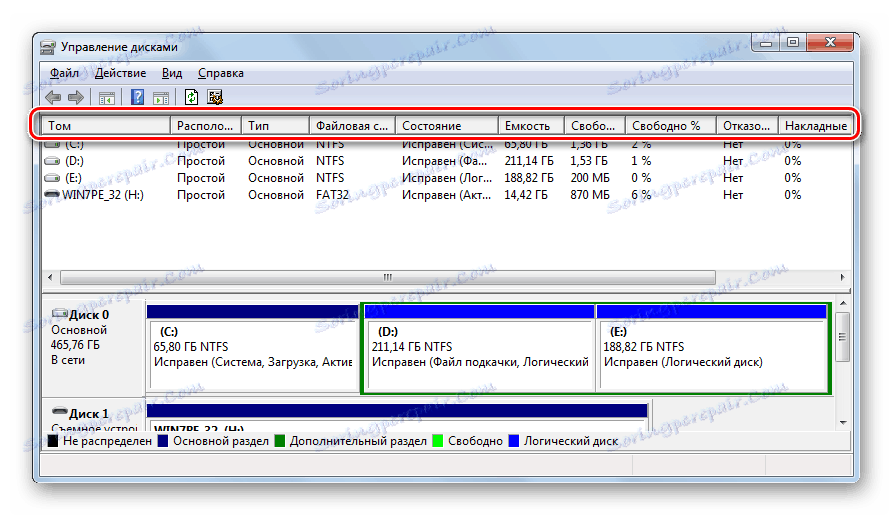The width and height of the screenshot is (893, 516).
Task: Sort by the Накладные column header
Action: click(x=816, y=126)
